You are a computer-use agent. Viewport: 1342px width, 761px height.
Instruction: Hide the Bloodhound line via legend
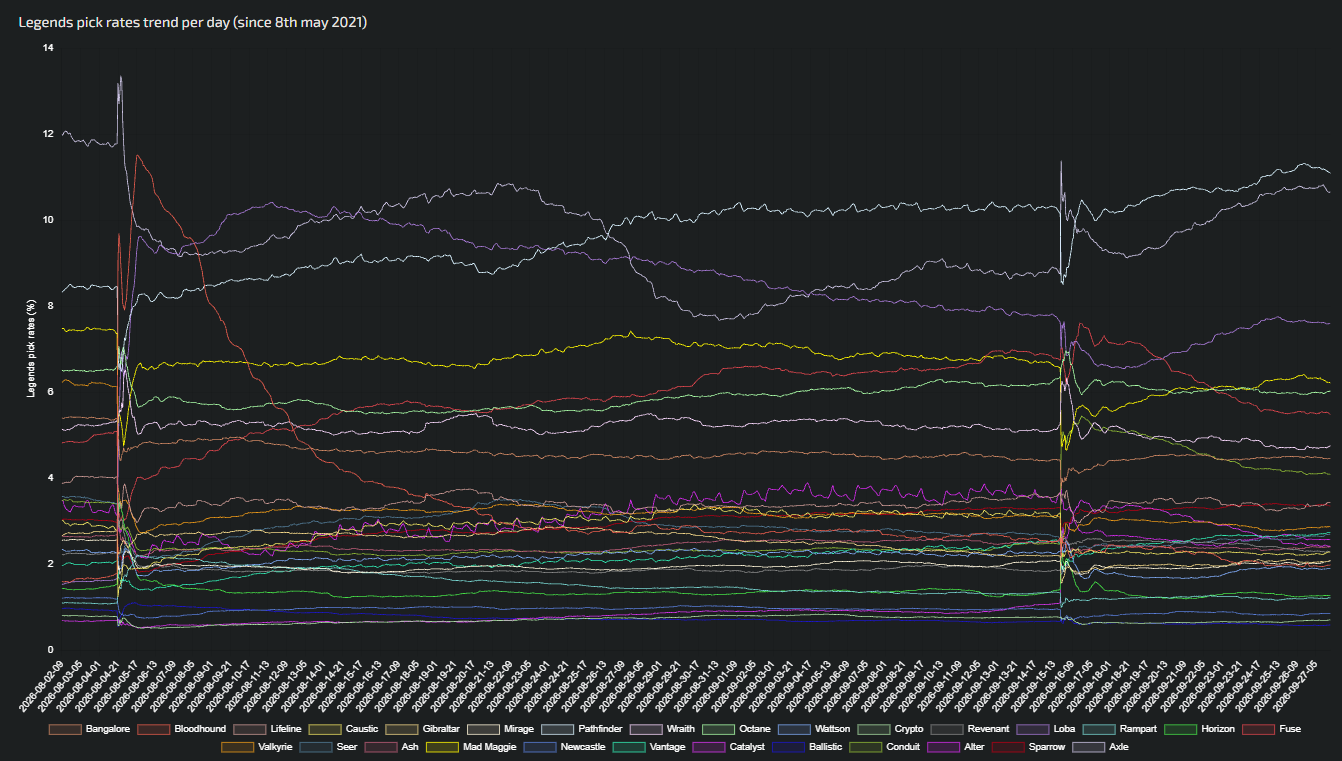pyautogui.click(x=180, y=729)
